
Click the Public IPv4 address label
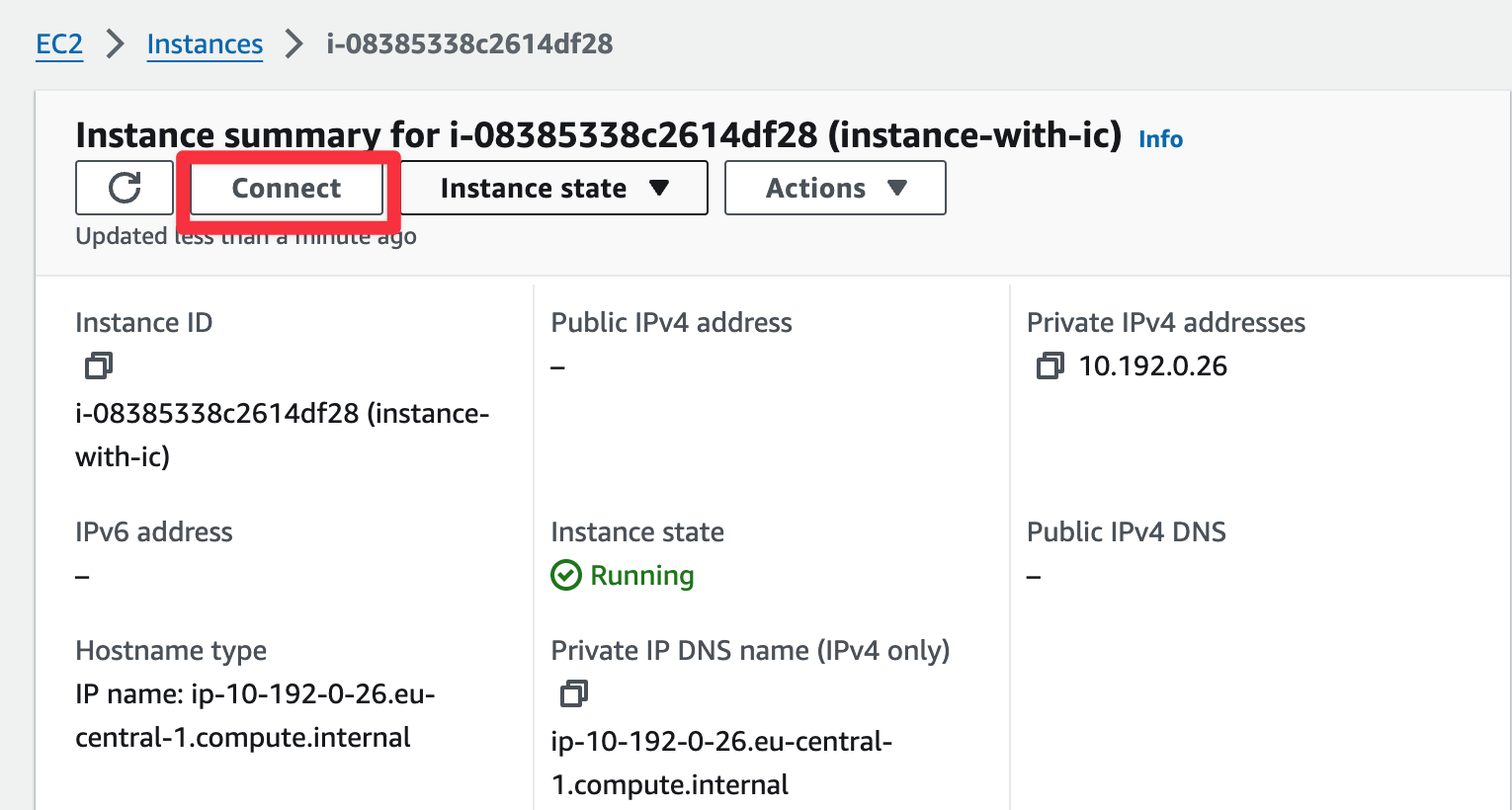click(x=671, y=323)
